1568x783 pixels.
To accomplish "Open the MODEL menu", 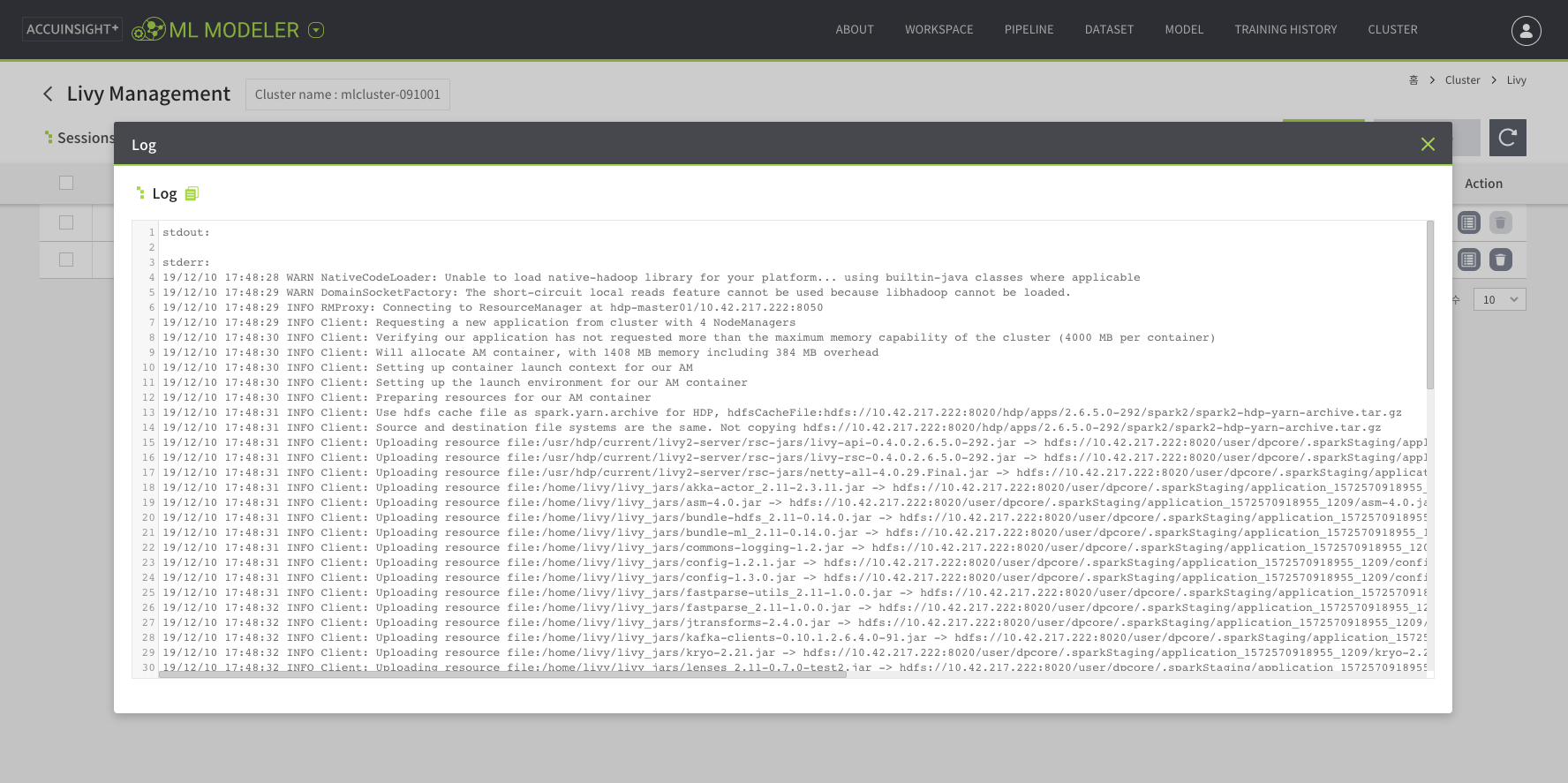I will [1184, 29].
